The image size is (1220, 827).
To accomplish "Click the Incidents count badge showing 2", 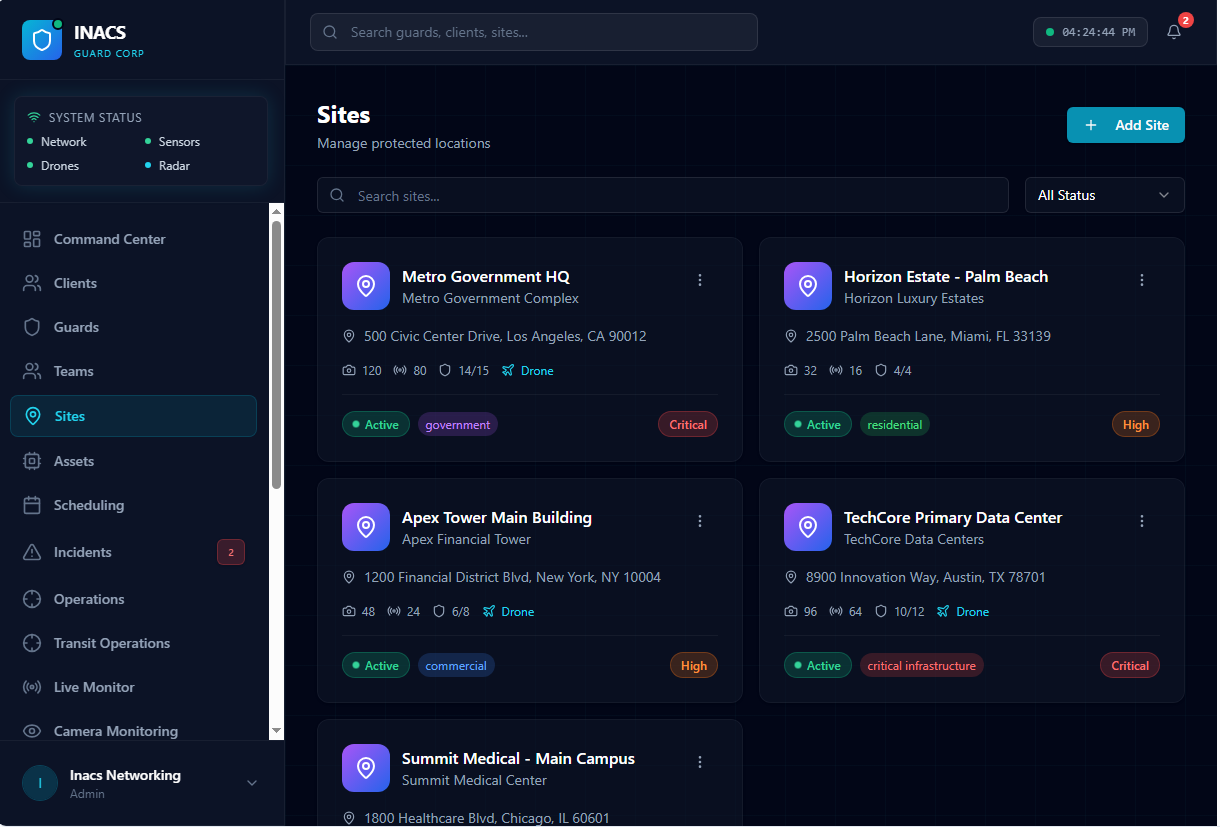I will (231, 552).
